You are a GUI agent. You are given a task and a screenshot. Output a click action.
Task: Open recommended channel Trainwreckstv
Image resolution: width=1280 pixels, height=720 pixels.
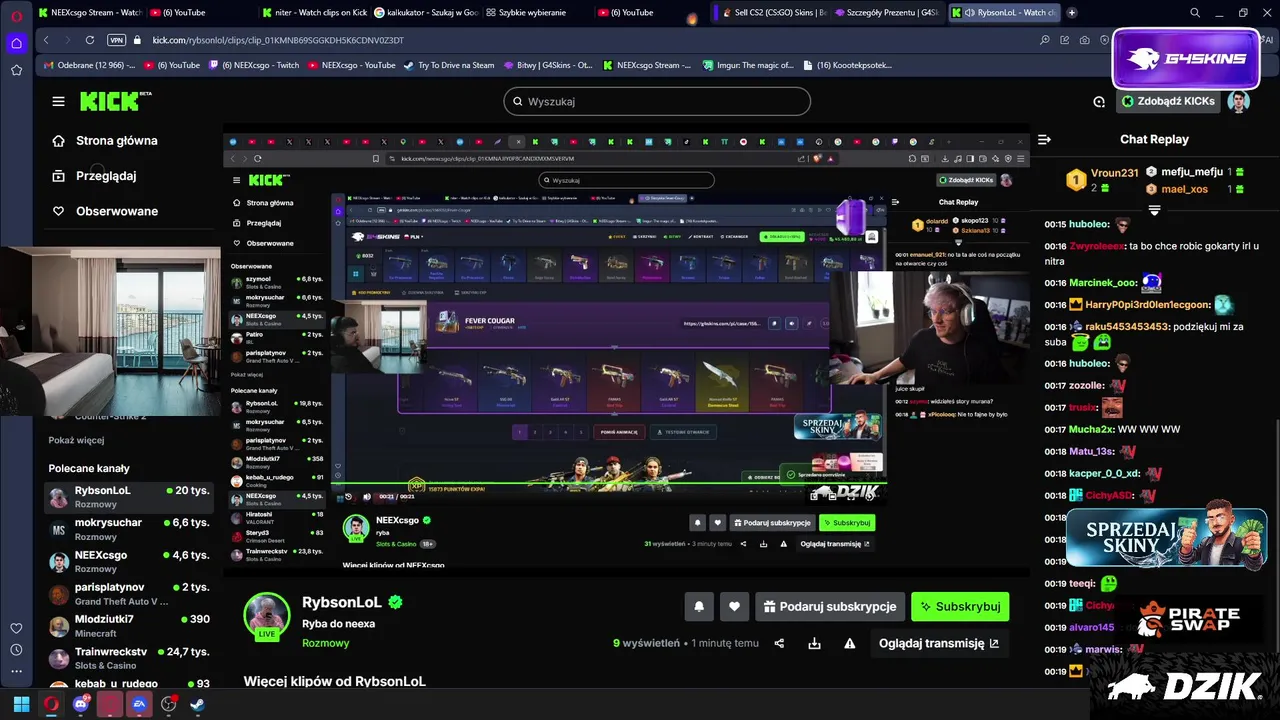click(129, 657)
